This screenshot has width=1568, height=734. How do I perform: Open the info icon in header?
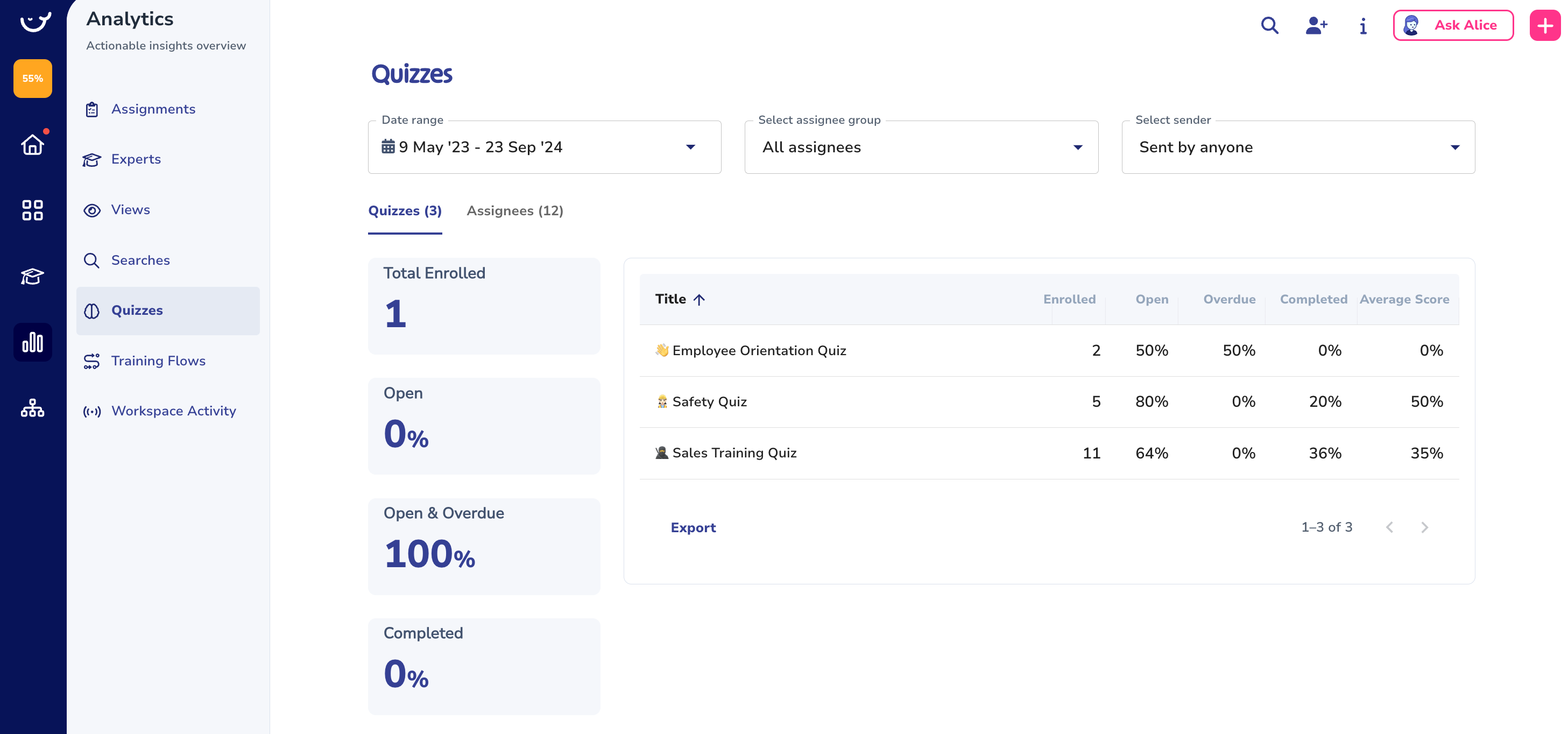point(1363,26)
